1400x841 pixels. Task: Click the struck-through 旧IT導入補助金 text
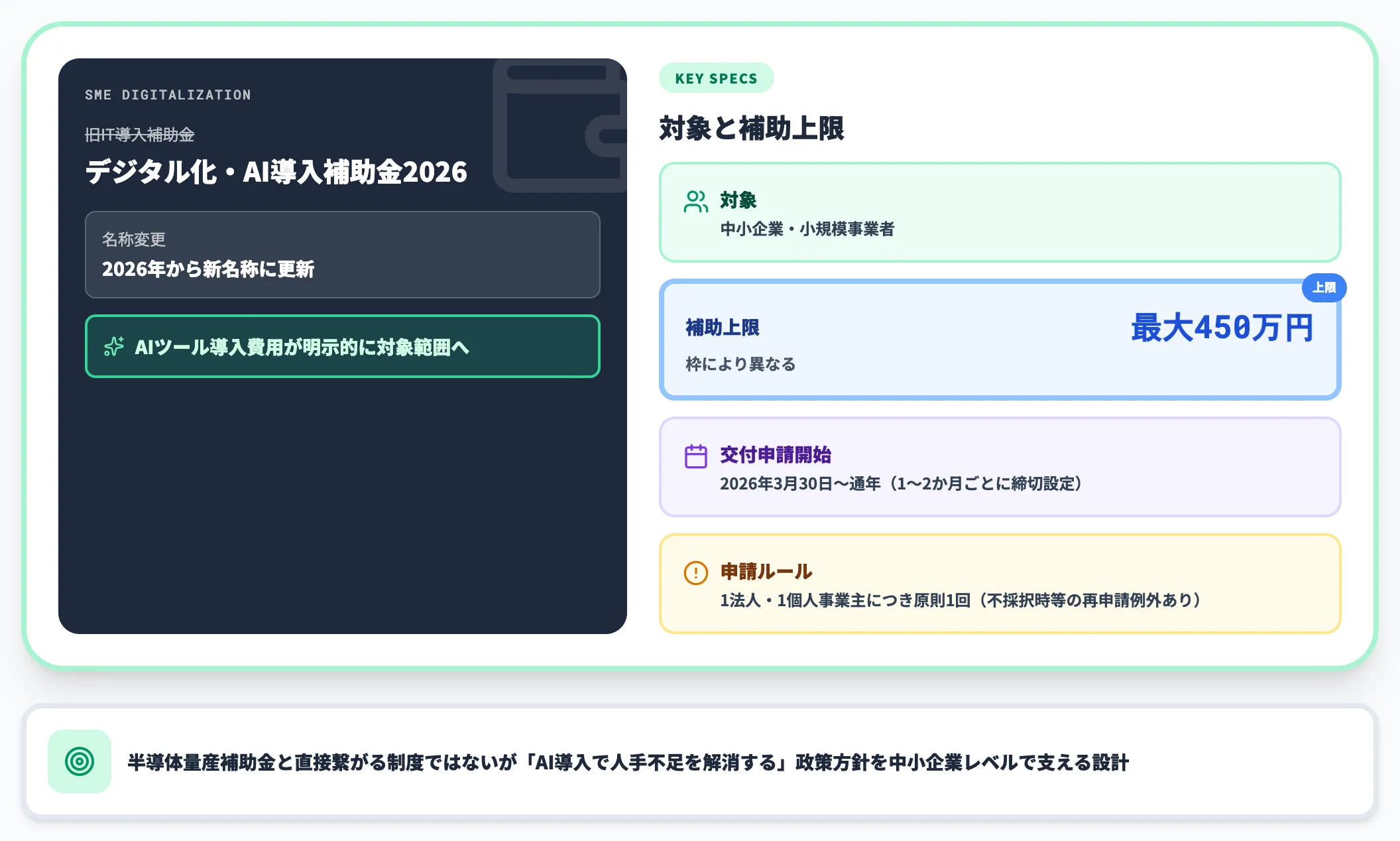point(139,135)
